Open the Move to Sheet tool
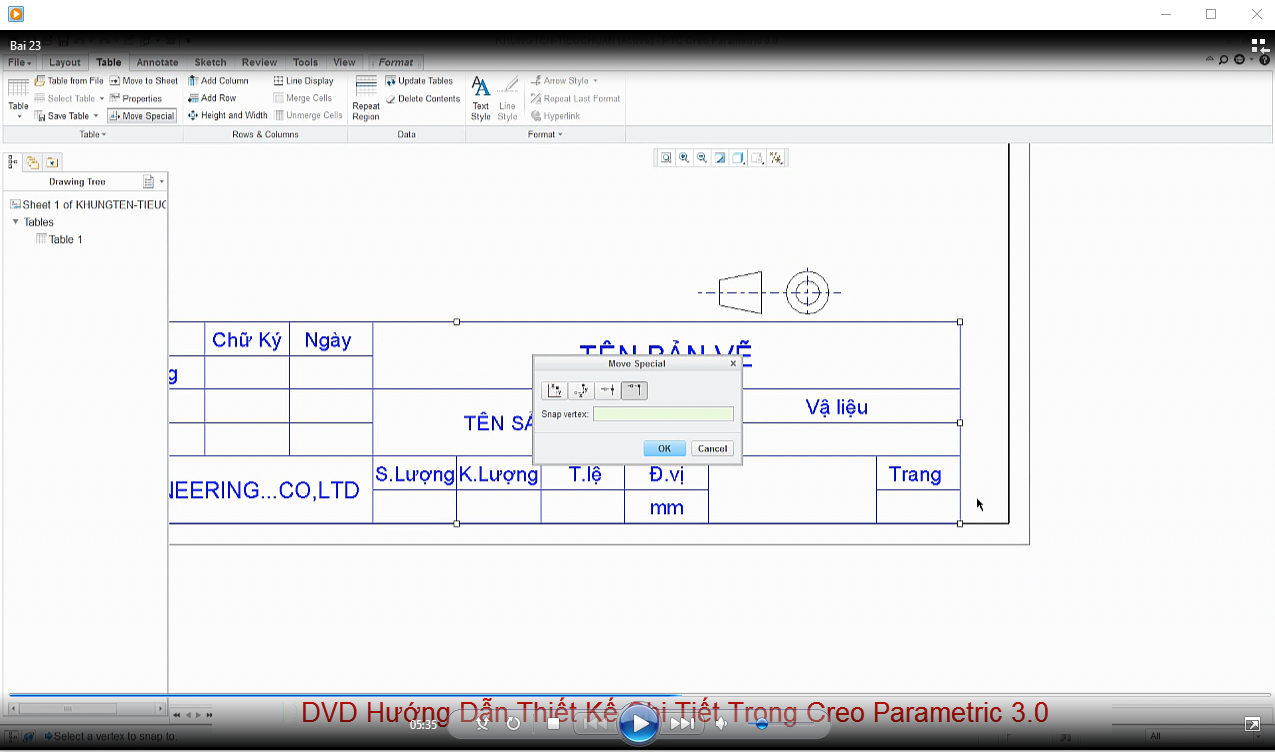 pos(144,81)
